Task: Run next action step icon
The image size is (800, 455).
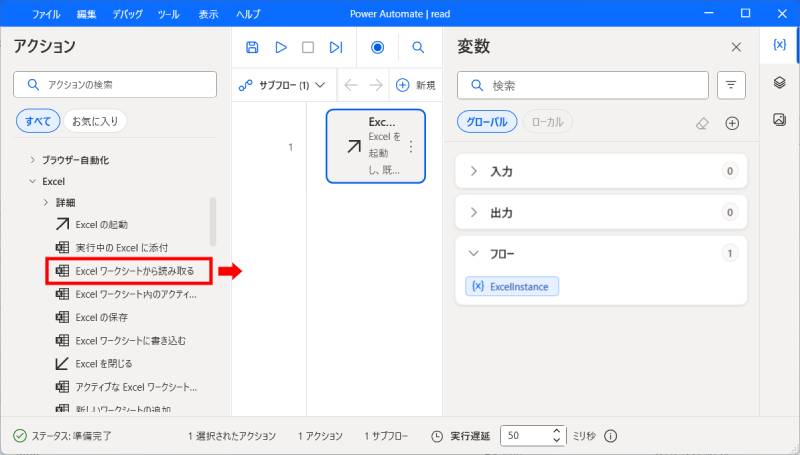Action: pyautogui.click(x=336, y=47)
